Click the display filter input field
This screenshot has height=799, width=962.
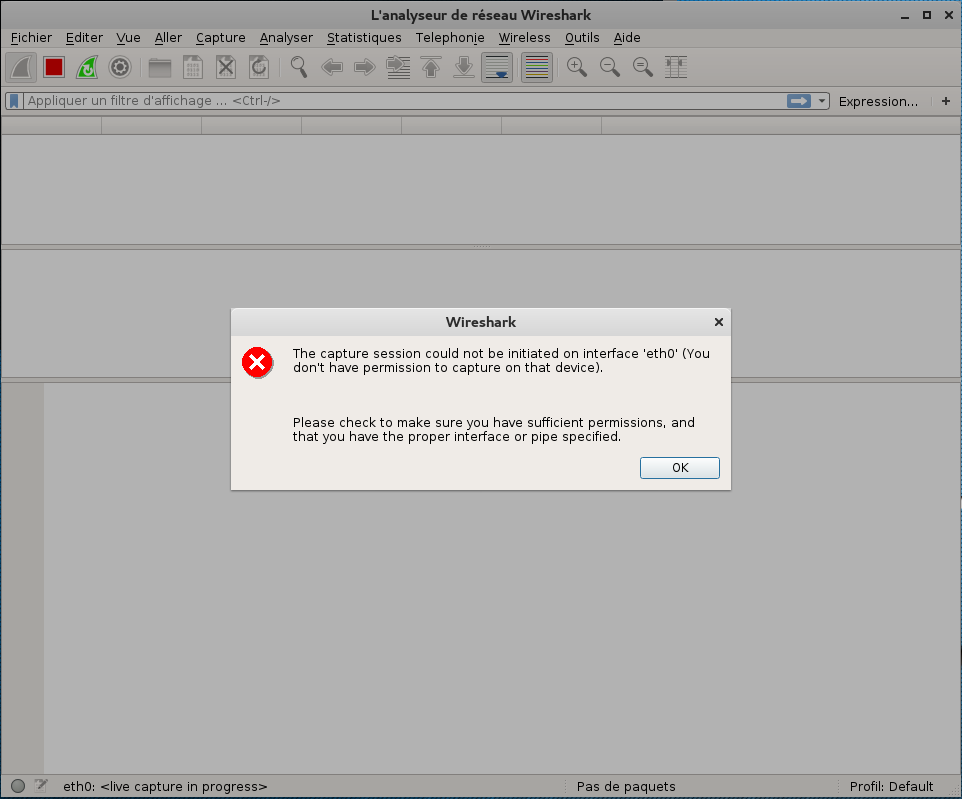[x=400, y=101]
